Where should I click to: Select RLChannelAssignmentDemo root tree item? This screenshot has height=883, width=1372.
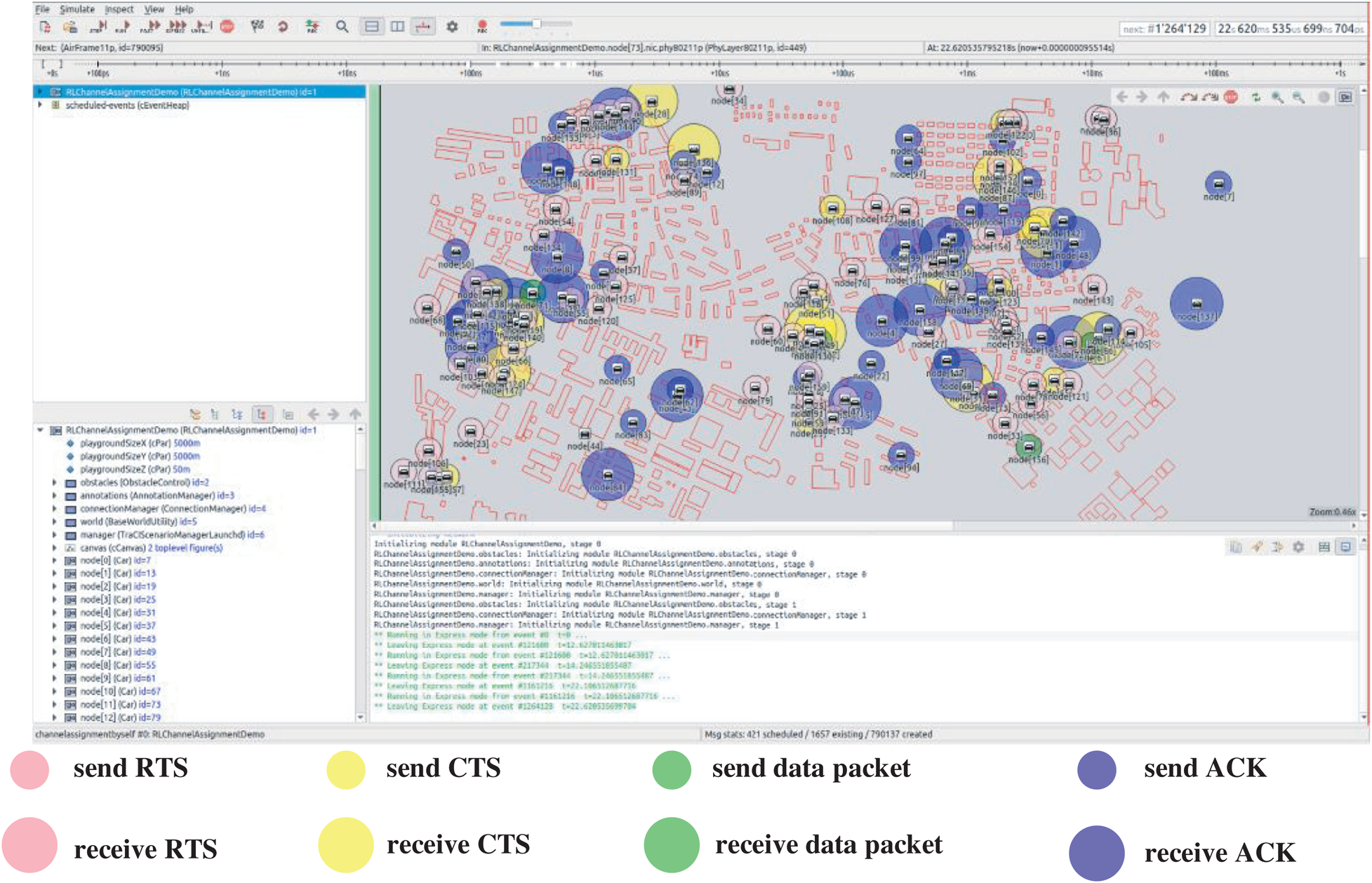(x=191, y=92)
